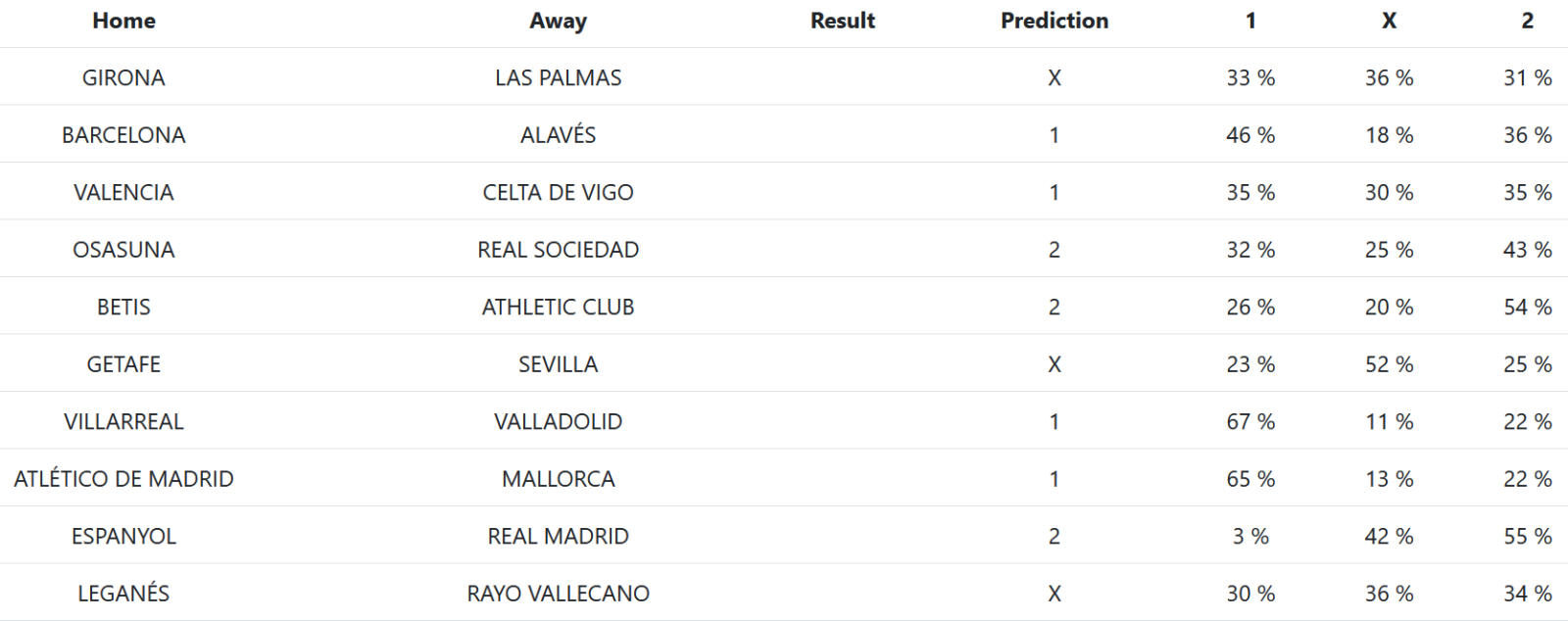The width and height of the screenshot is (1568, 621).
Task: Click the ATLÉTICO DE MADRID cell
Action: [123, 479]
